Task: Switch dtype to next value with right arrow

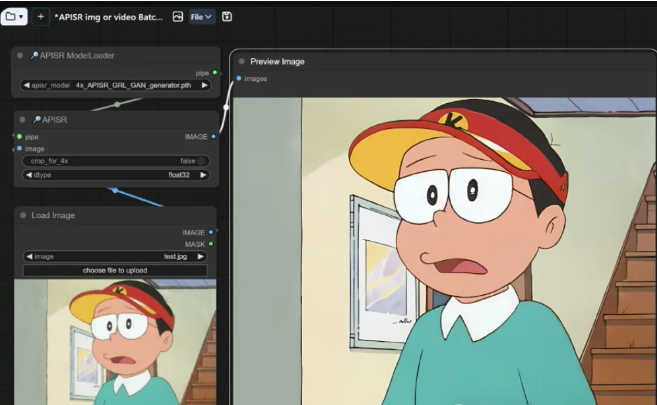Action: pos(204,175)
